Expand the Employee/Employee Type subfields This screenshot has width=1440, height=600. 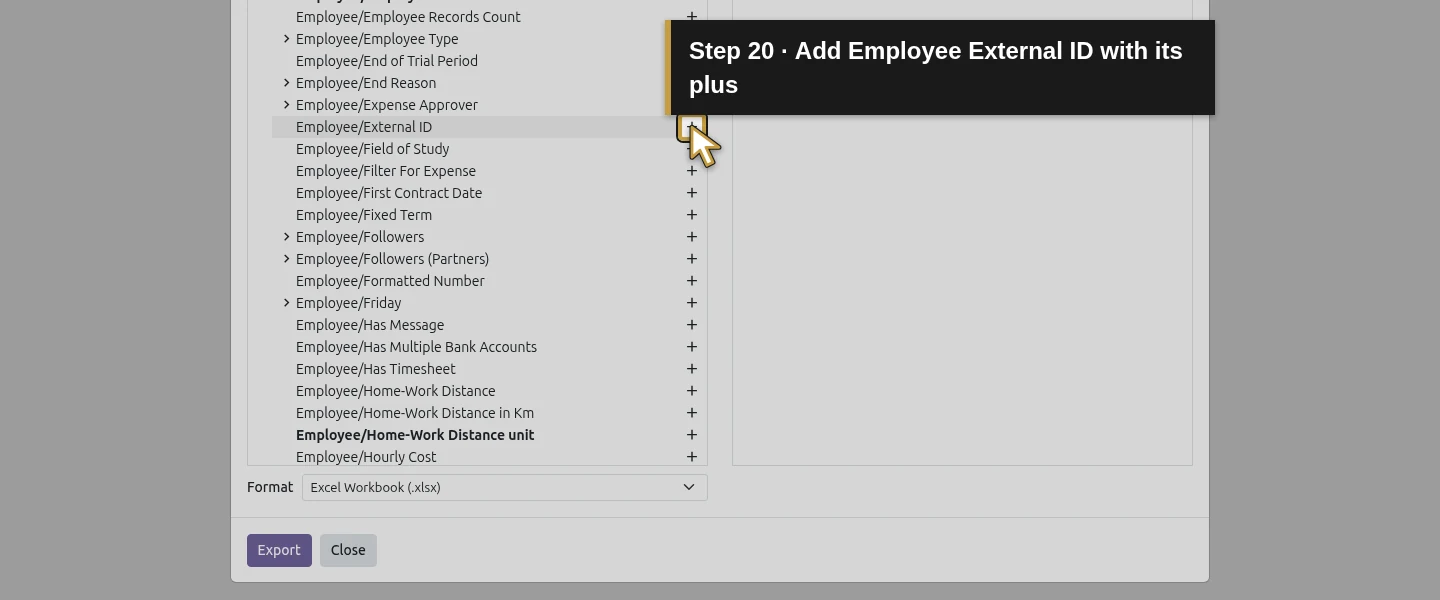tap(286, 39)
